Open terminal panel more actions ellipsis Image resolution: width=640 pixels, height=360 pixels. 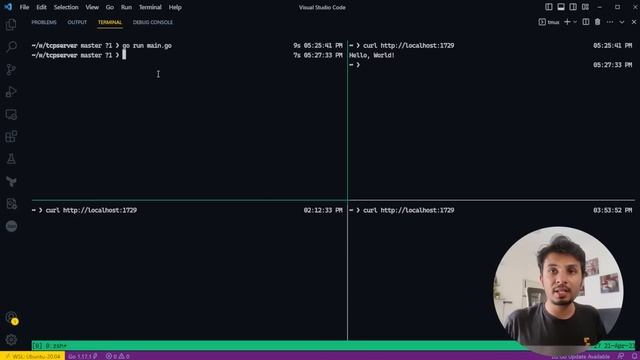pyautogui.click(x=610, y=22)
